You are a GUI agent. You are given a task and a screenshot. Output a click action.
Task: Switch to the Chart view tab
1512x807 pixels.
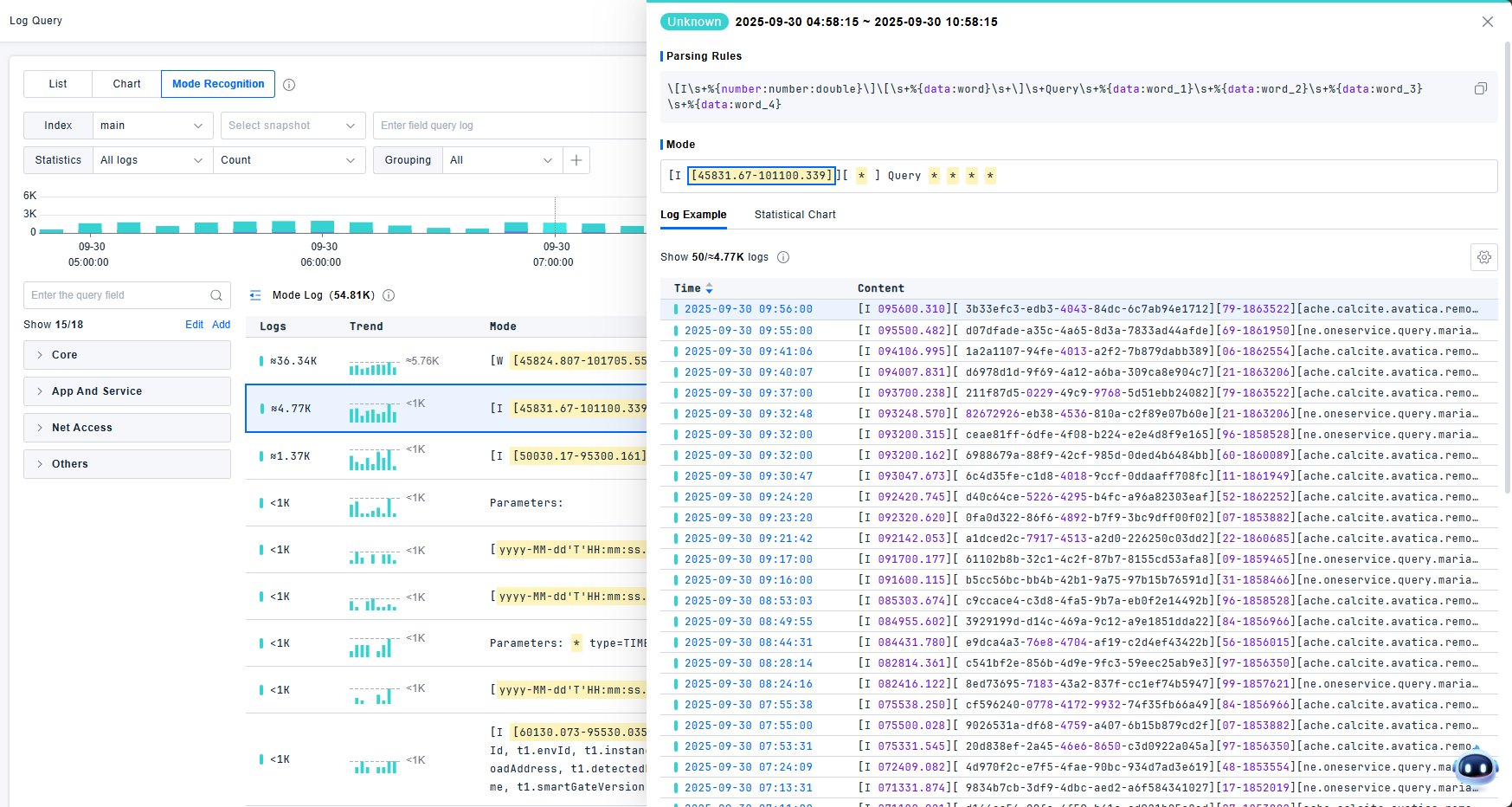[x=126, y=84]
